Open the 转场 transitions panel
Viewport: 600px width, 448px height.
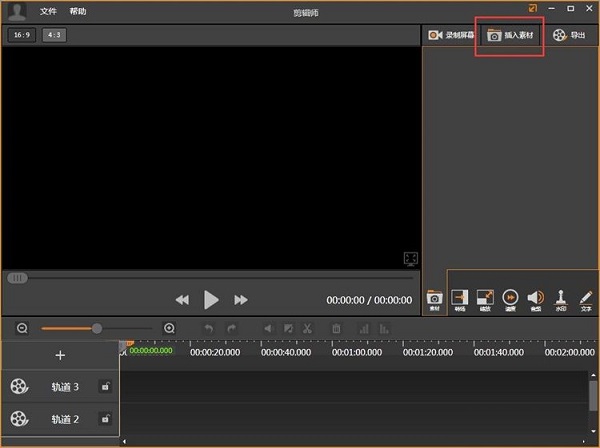[x=460, y=299]
